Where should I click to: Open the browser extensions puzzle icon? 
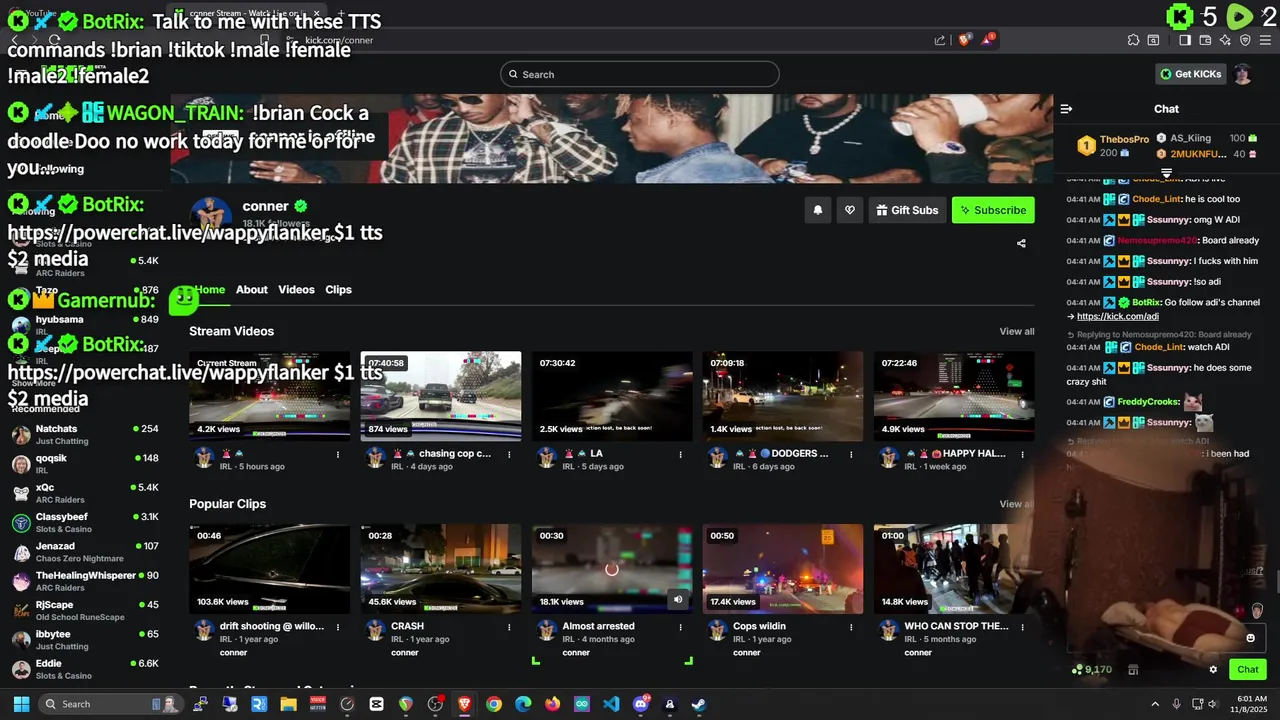tap(1133, 40)
